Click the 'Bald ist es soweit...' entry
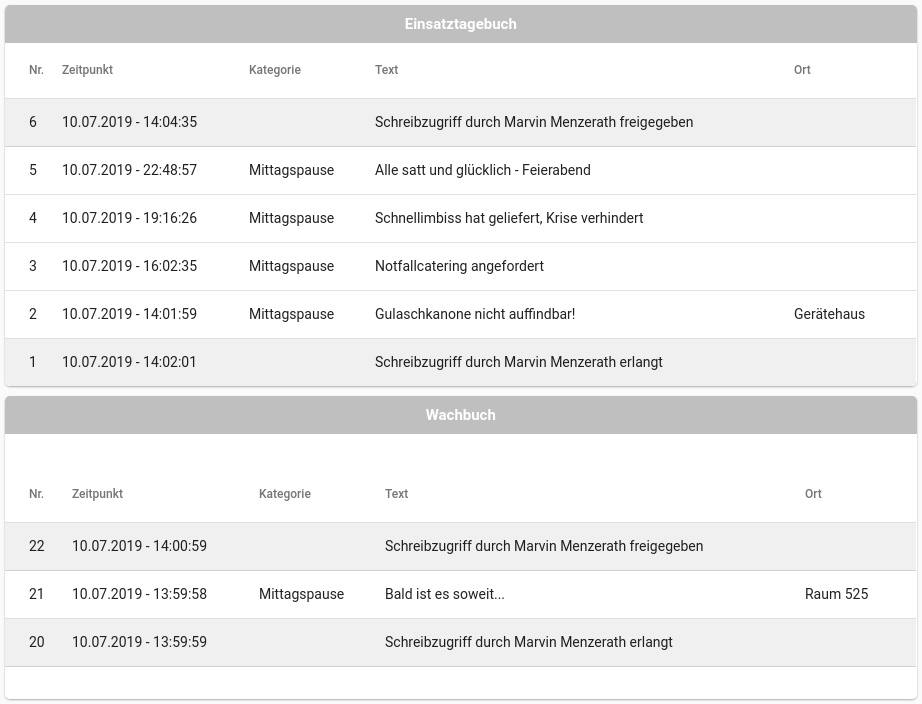Screen dimensions: 922x704 click(445, 594)
